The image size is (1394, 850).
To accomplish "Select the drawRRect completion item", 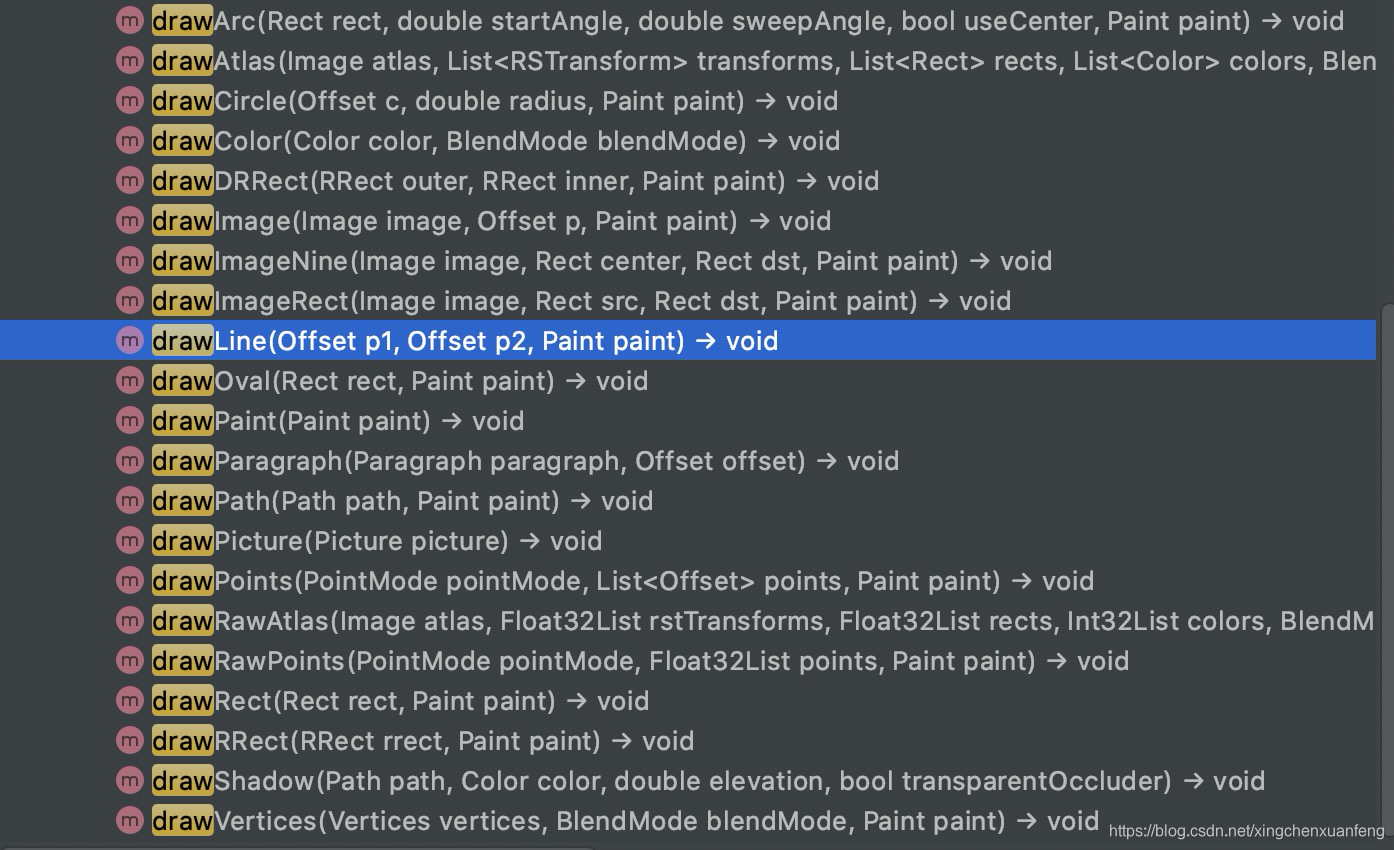I will 422,741.
